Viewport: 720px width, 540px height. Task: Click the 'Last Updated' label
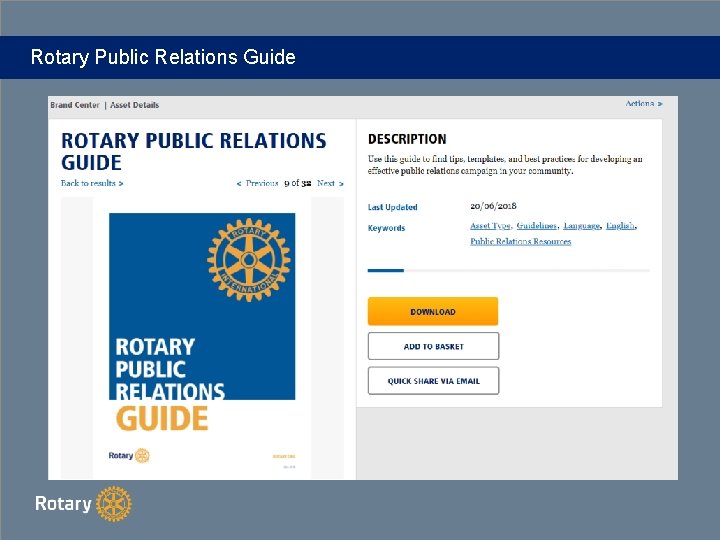point(392,207)
